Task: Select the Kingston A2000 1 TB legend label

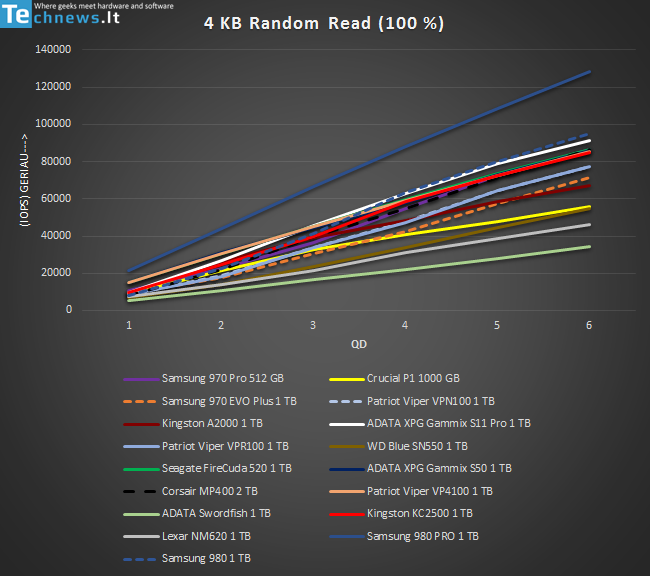Action: pyautogui.click(x=212, y=423)
